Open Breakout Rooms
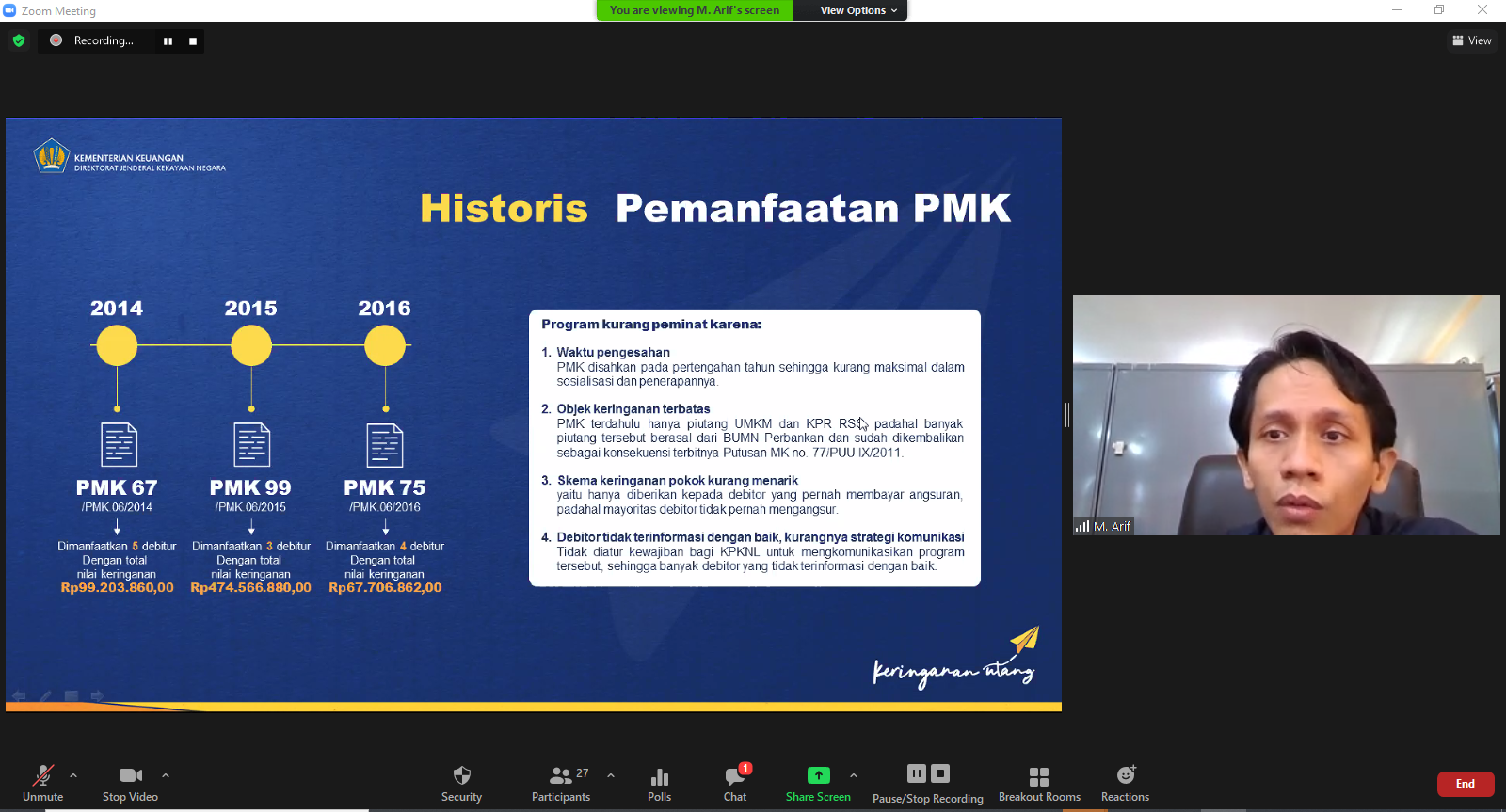The width and height of the screenshot is (1506, 812). point(1039,783)
